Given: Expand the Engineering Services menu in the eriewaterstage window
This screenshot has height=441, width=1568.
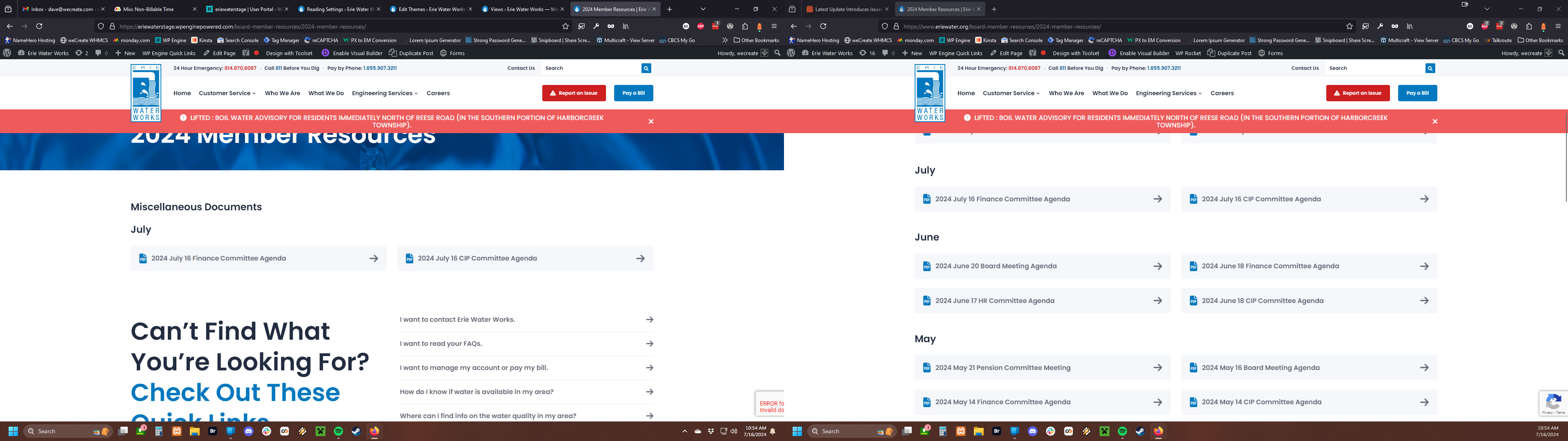Looking at the screenshot, I should 385,93.
